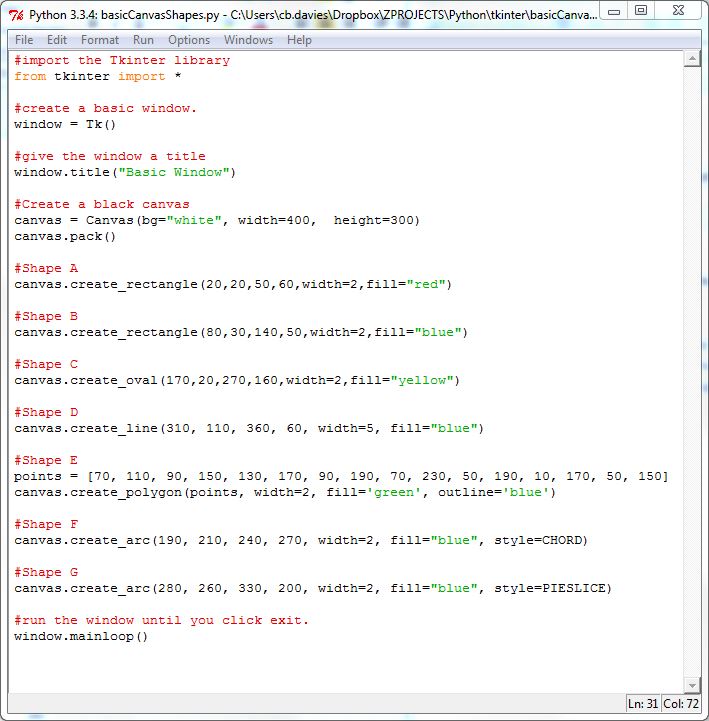709x721 pixels.
Task: Open the Format menu
Action: [x=100, y=40]
